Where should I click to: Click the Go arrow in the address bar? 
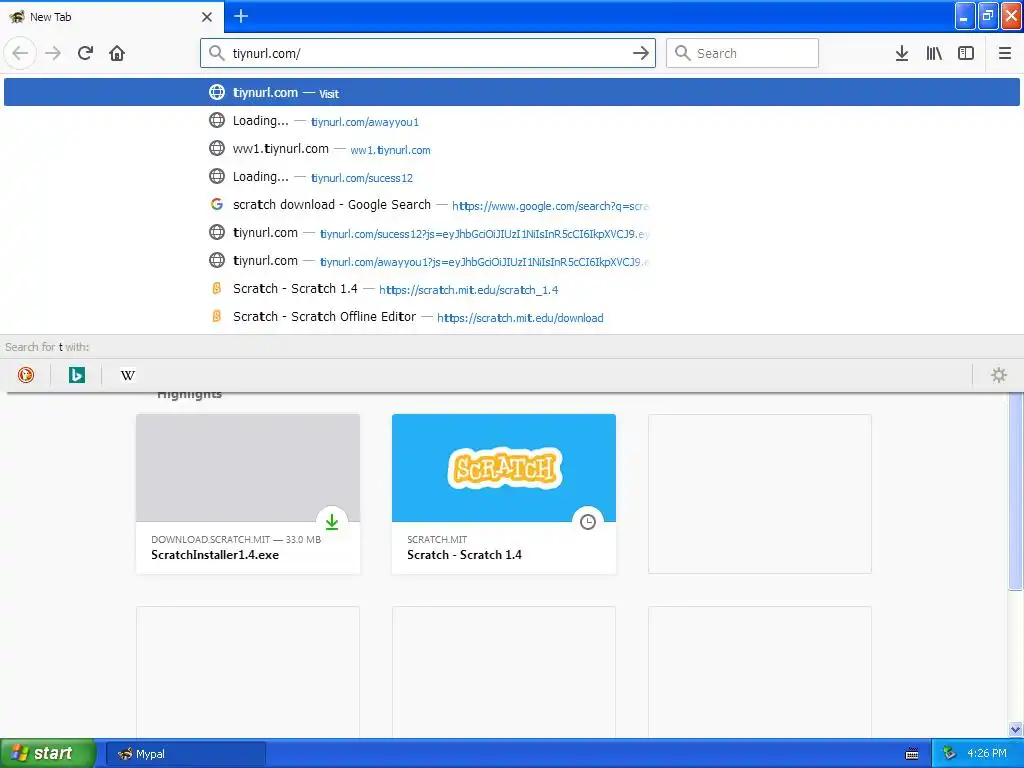click(x=641, y=53)
